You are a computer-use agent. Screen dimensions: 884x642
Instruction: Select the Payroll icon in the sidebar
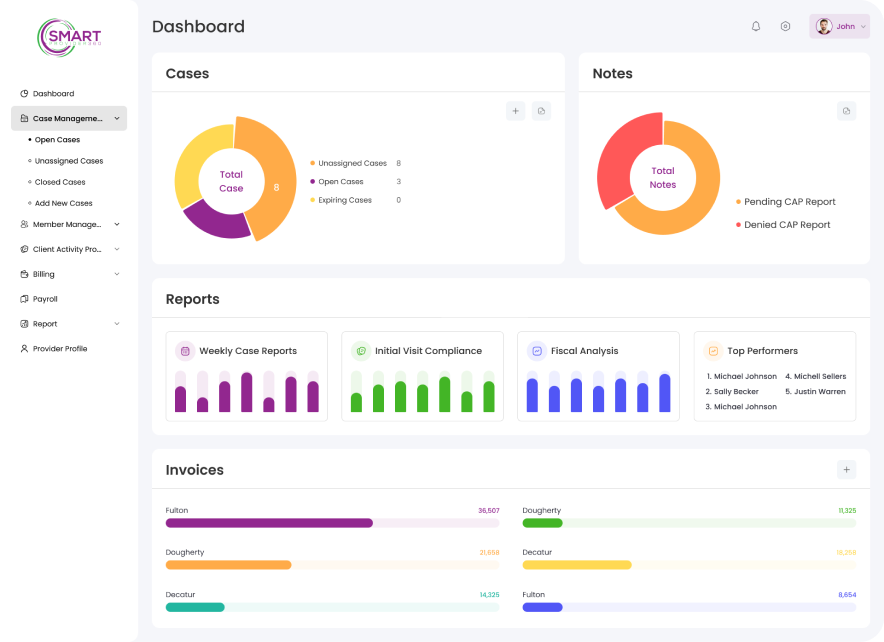click(x=24, y=298)
